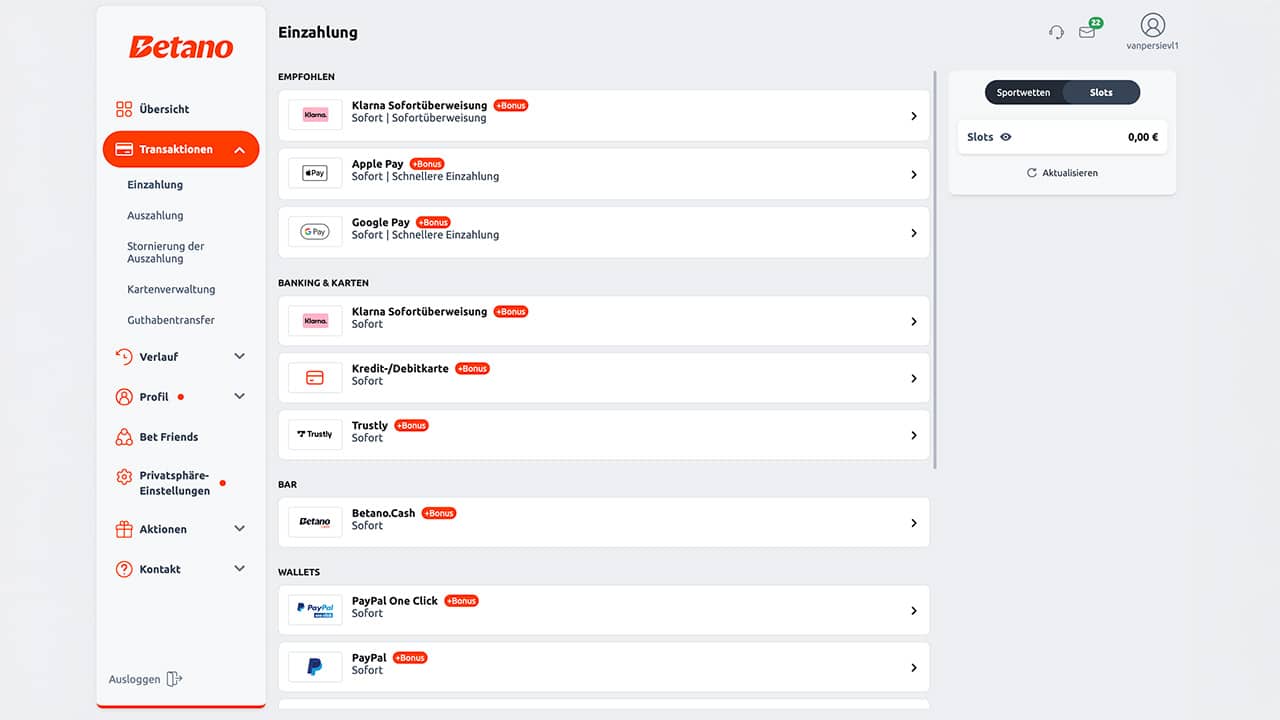Click the vanpersievl1 username
The image size is (1280, 720).
(1153, 46)
